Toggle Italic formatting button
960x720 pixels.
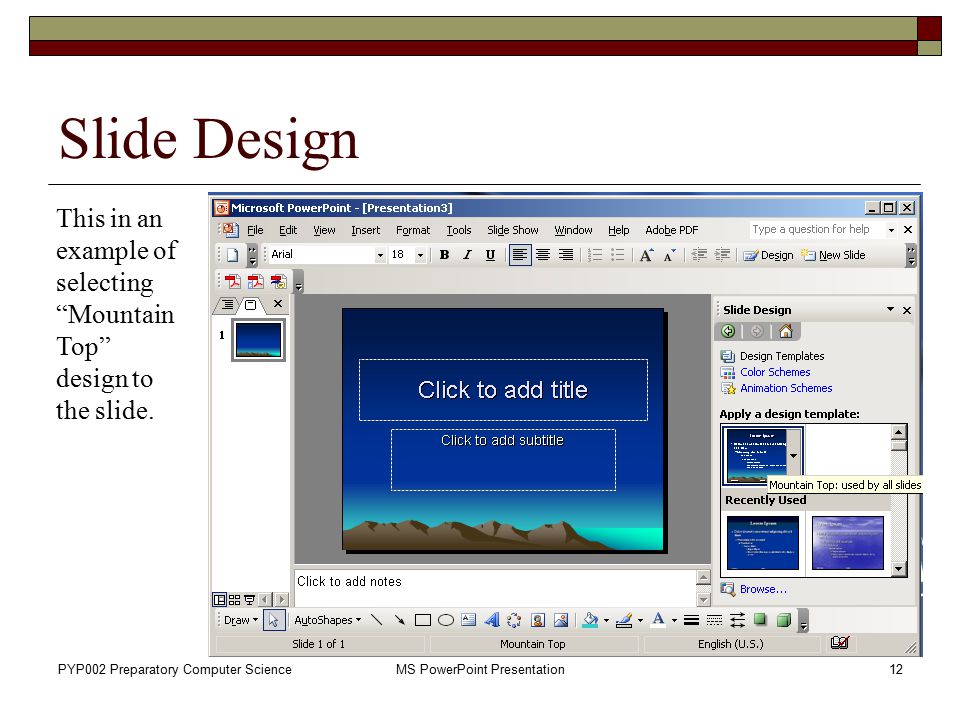coord(468,255)
